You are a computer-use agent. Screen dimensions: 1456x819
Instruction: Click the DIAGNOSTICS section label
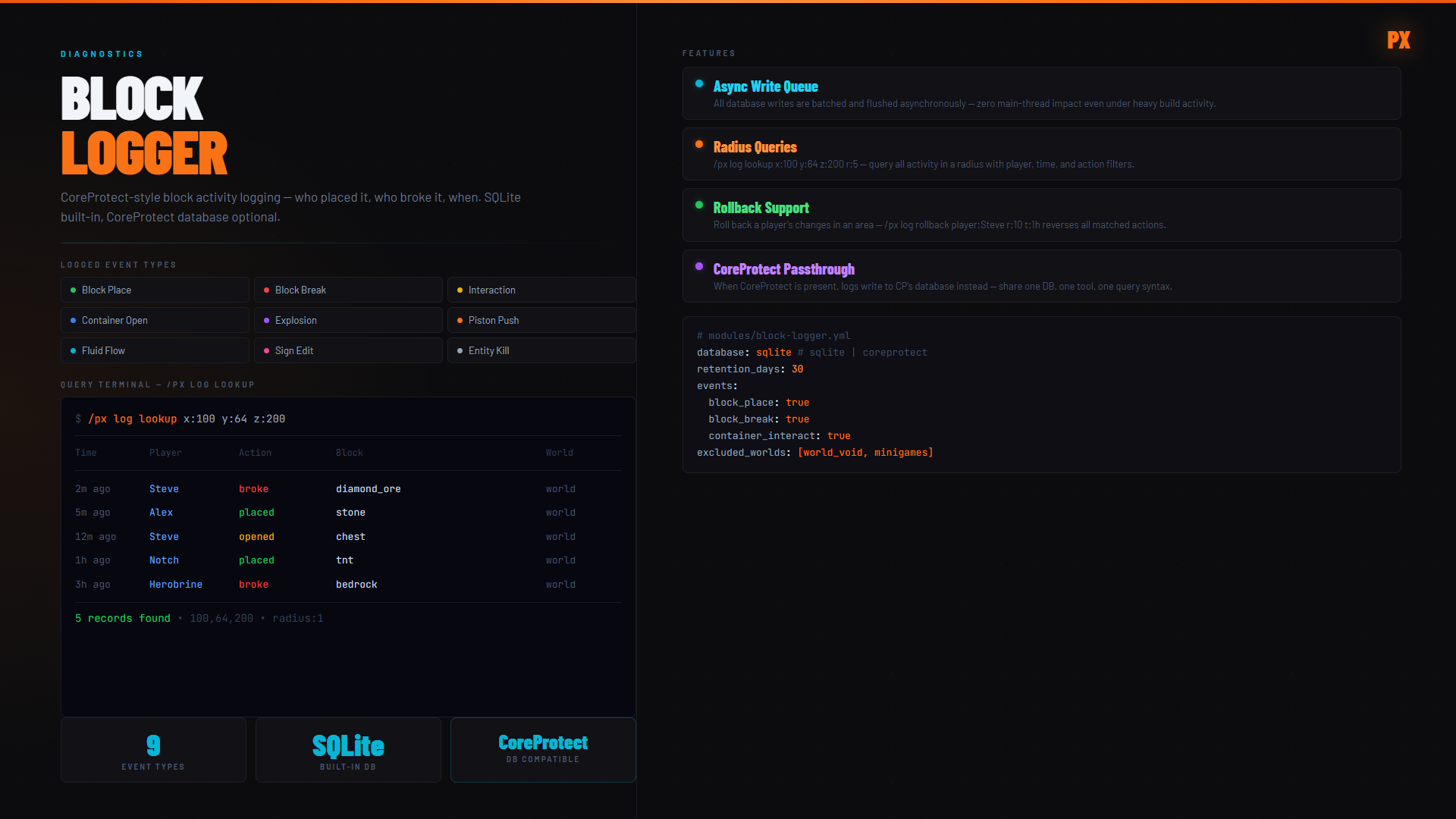click(102, 54)
